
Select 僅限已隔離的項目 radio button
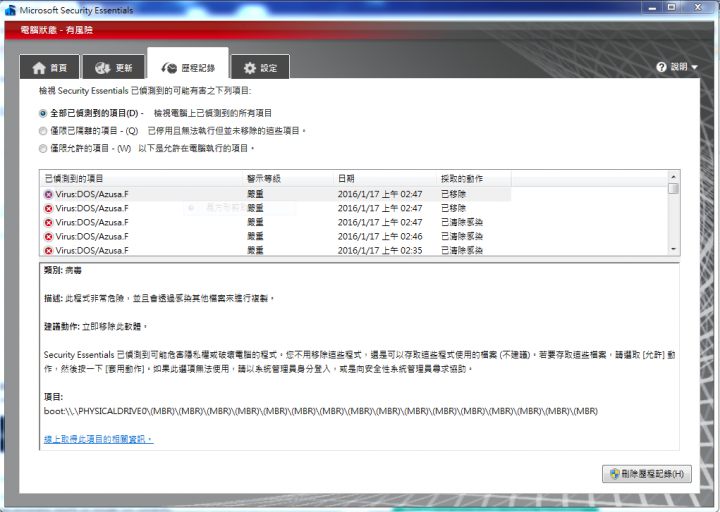click(x=43, y=131)
